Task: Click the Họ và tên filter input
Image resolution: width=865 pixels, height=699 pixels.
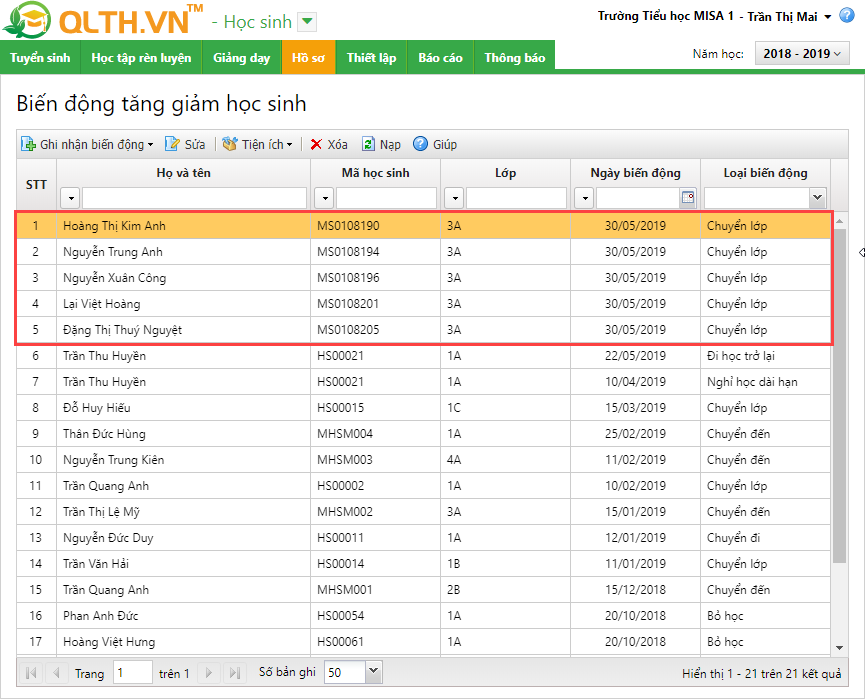Action: coord(194,198)
